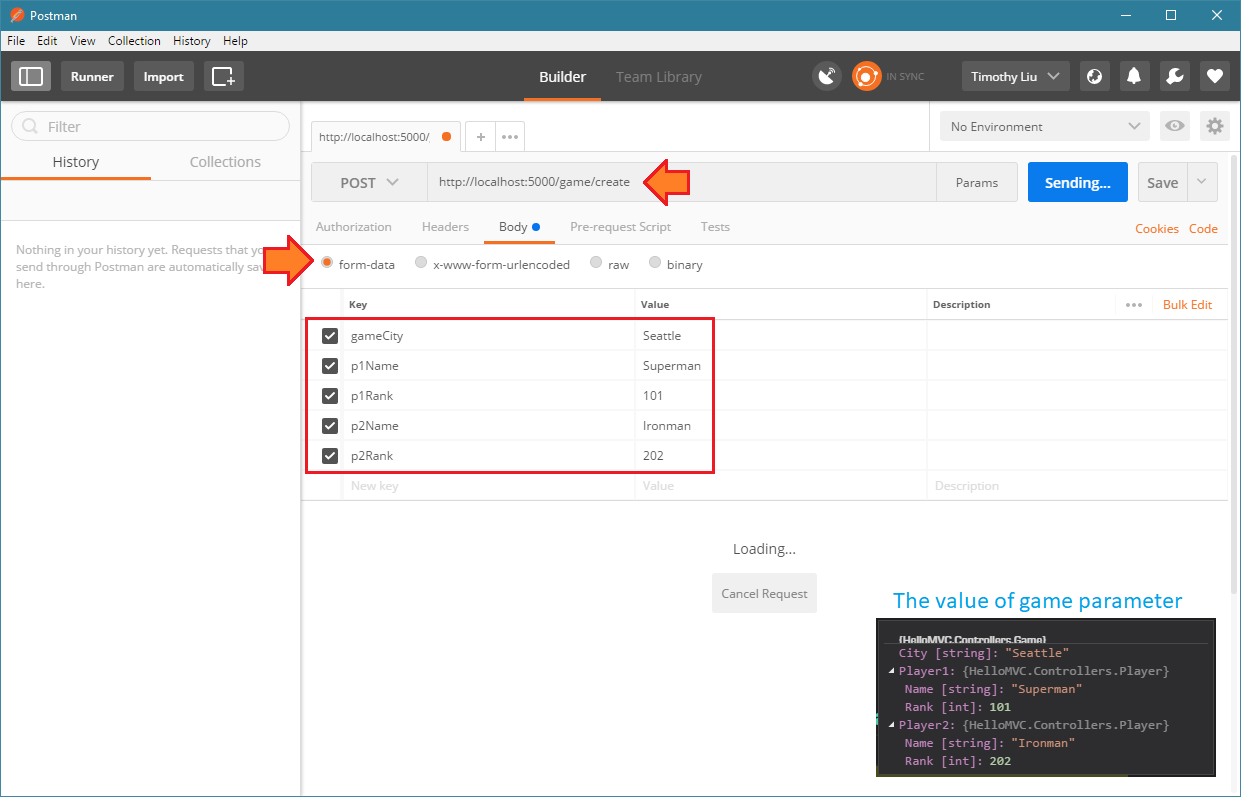1241x797 pixels.
Task: Show the History sidebar tab
Action: (76, 162)
